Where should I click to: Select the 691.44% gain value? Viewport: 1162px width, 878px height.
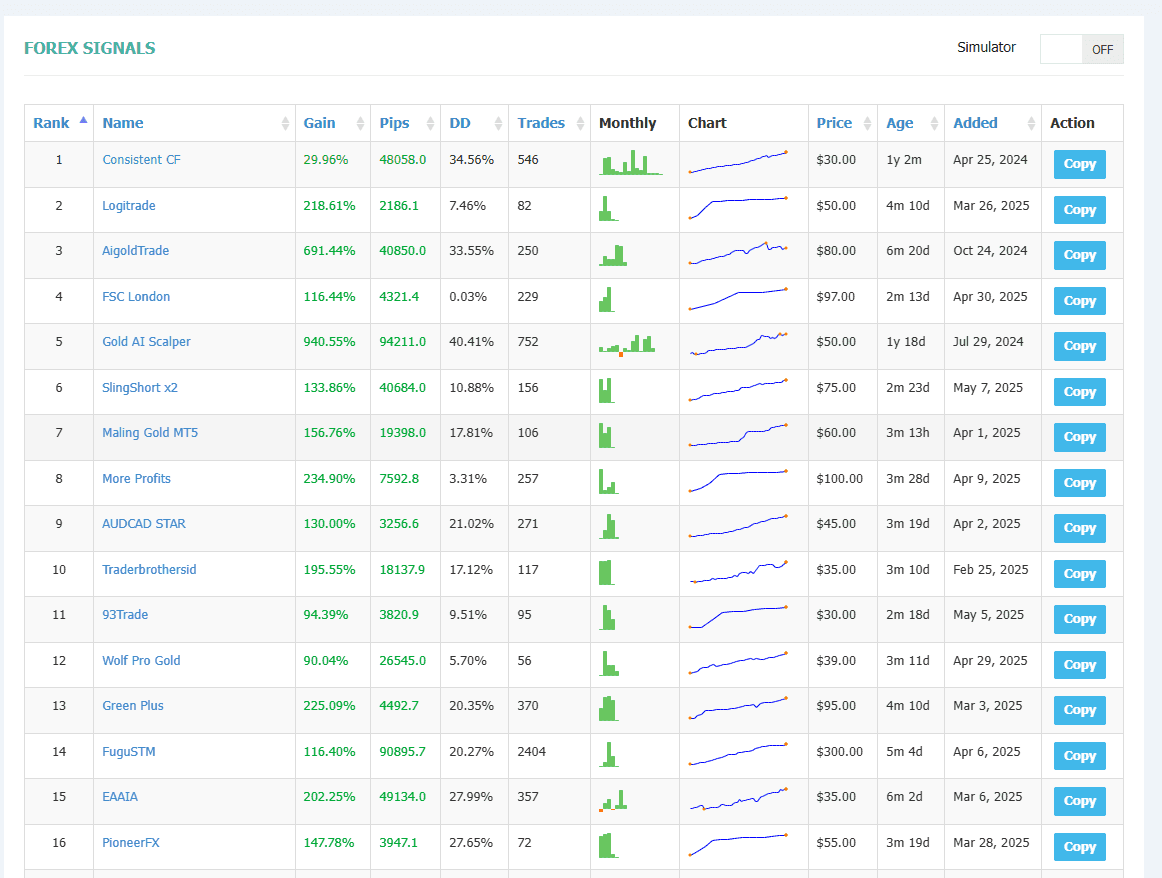(329, 251)
